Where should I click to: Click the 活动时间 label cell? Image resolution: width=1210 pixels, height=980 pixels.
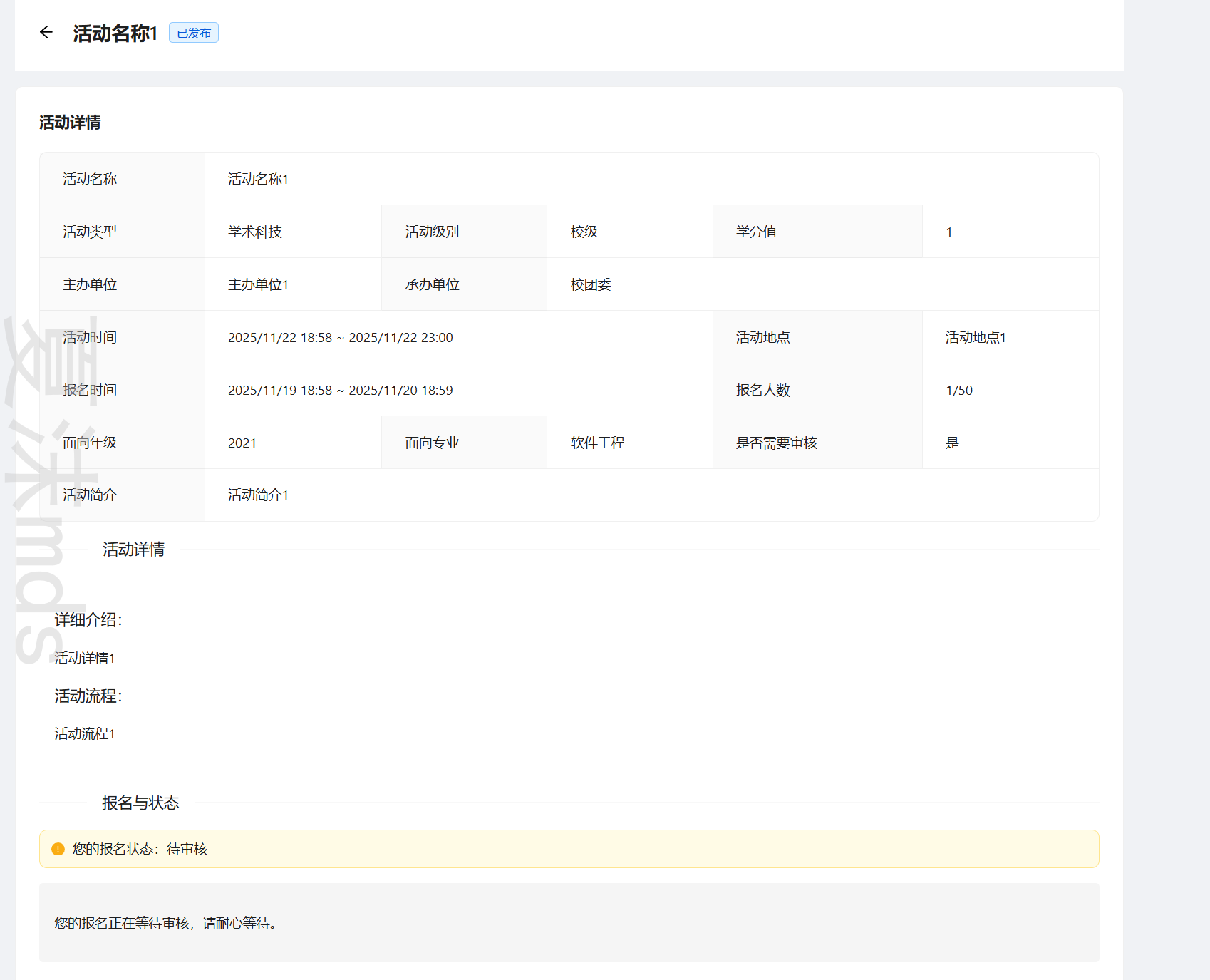point(122,337)
